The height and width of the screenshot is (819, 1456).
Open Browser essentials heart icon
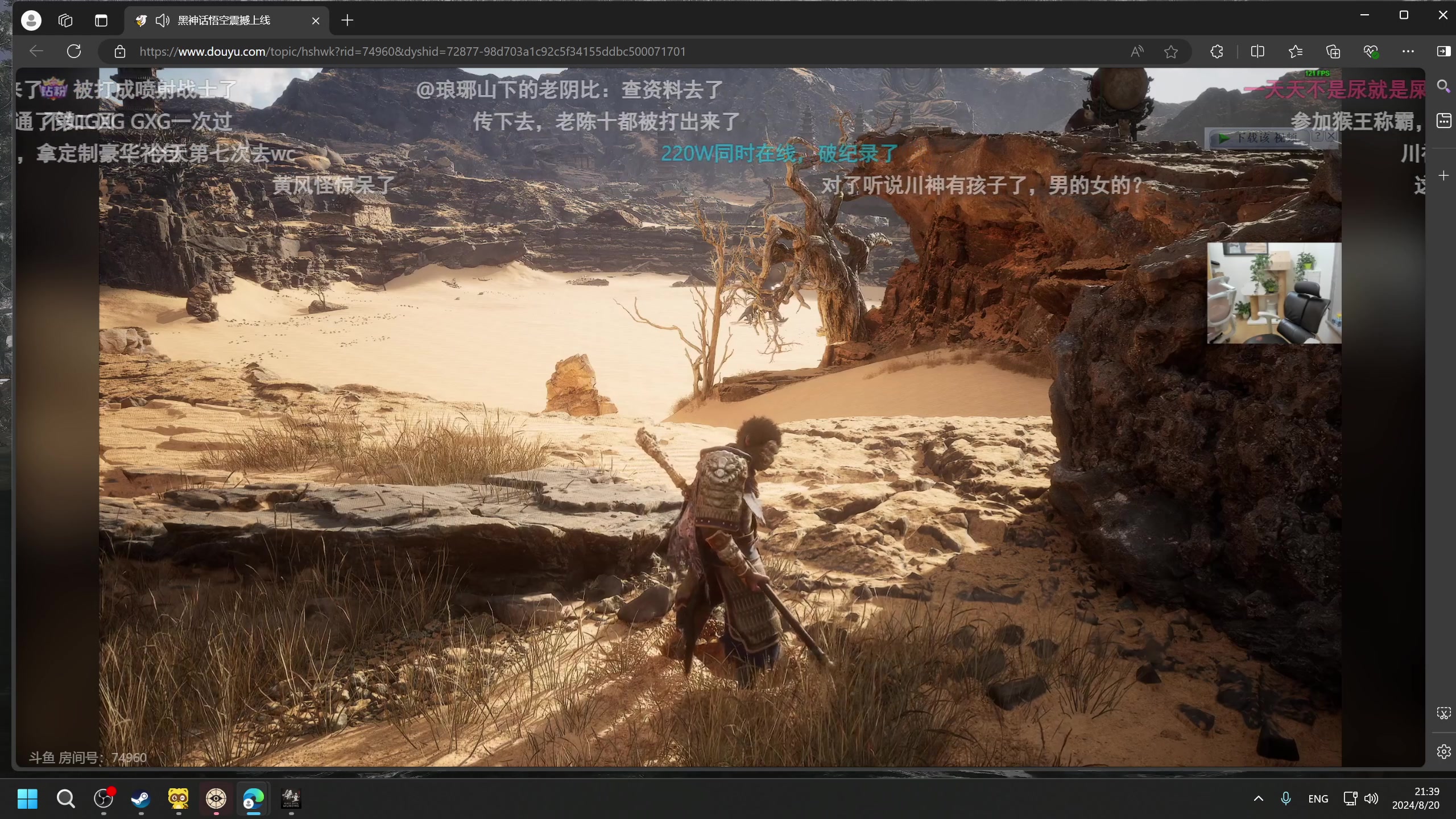pos(1371,52)
